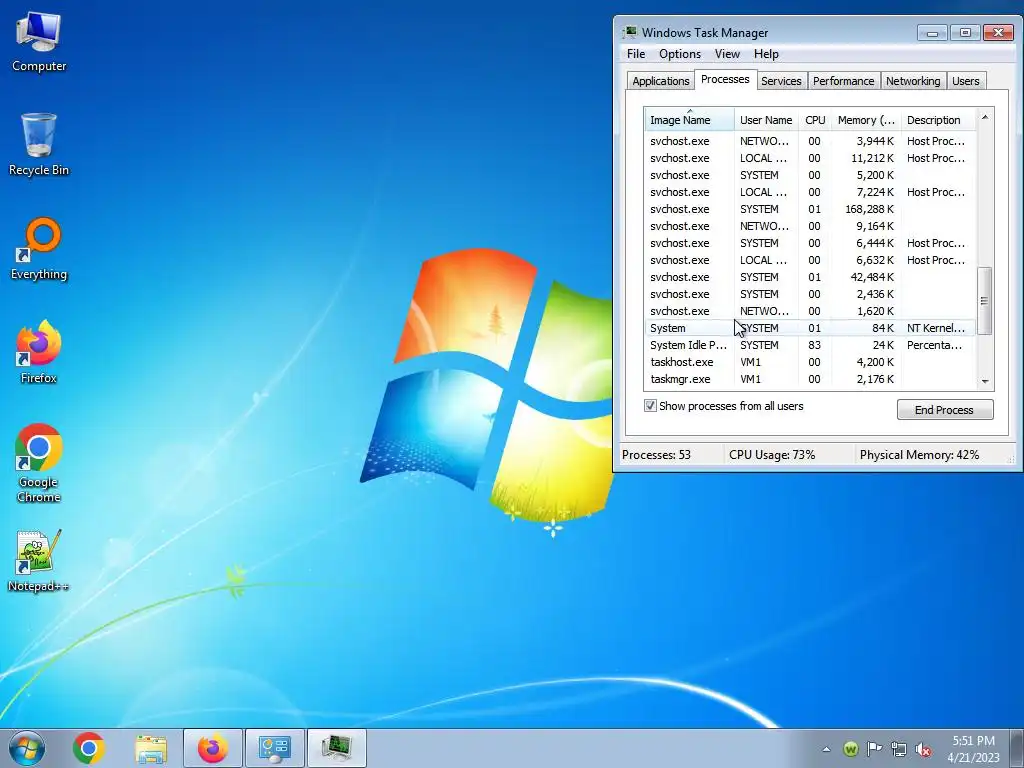Open the View menu

tap(727, 54)
